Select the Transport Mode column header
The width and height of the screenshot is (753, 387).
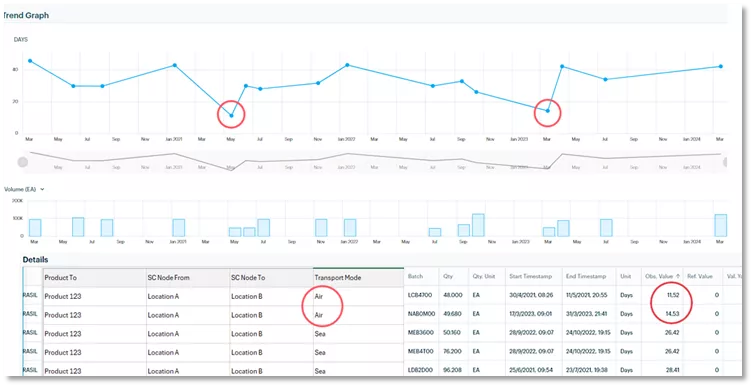coord(358,278)
